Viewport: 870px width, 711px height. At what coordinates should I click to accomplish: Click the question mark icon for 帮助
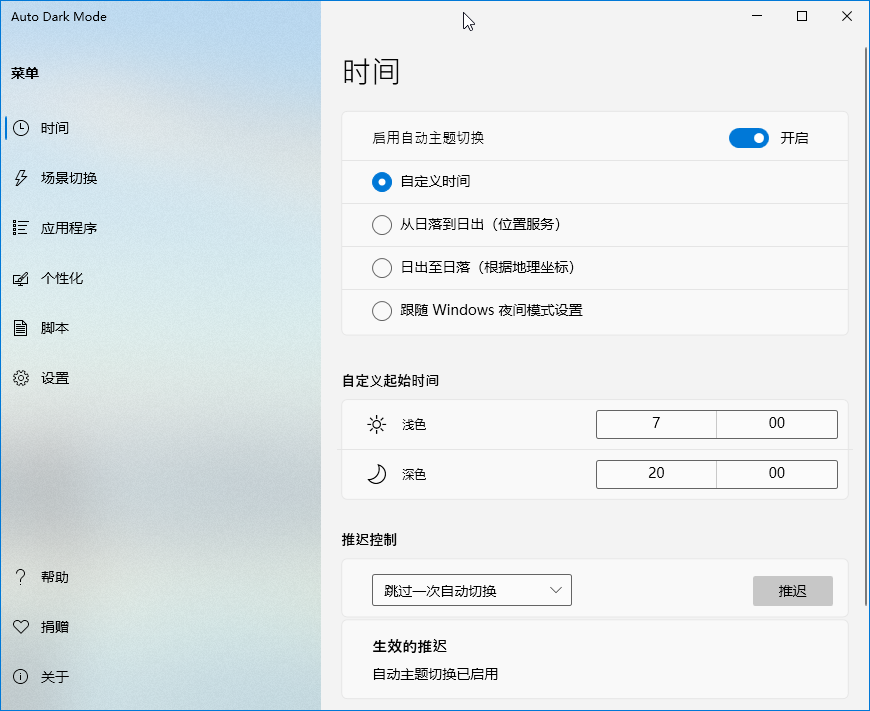pos(21,577)
